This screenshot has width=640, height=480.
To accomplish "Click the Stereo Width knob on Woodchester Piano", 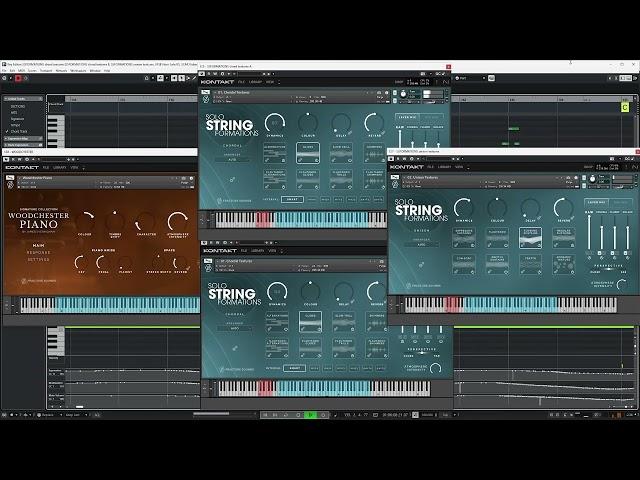I will 158,262.
